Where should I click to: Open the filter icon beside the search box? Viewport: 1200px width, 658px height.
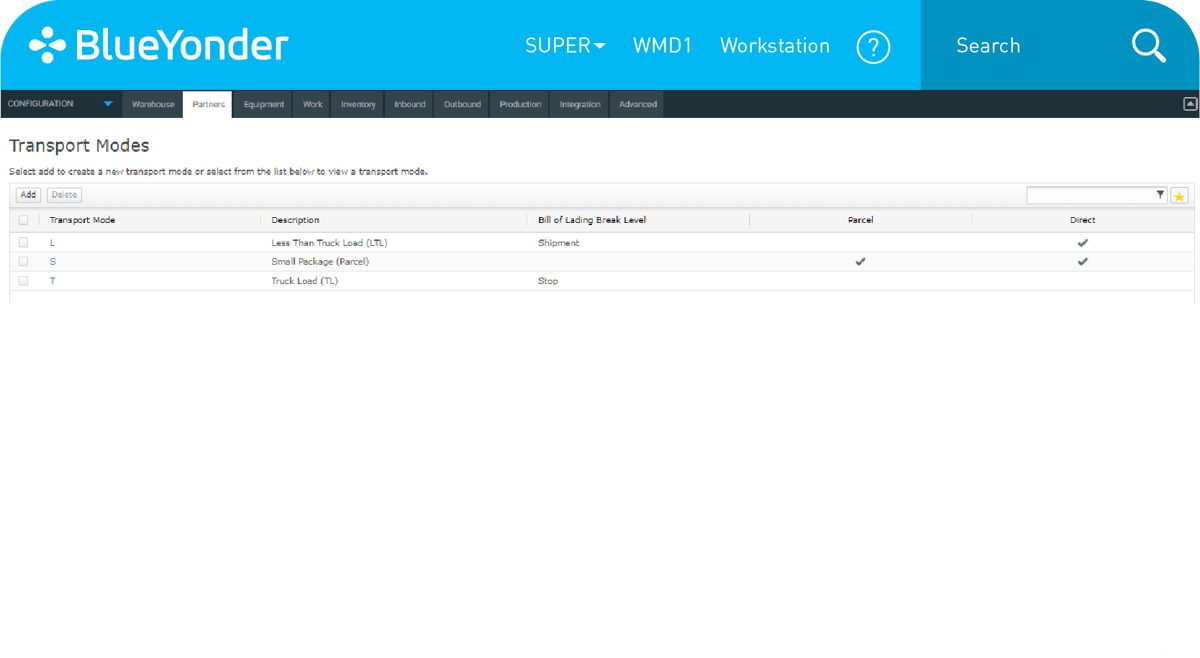point(1158,194)
